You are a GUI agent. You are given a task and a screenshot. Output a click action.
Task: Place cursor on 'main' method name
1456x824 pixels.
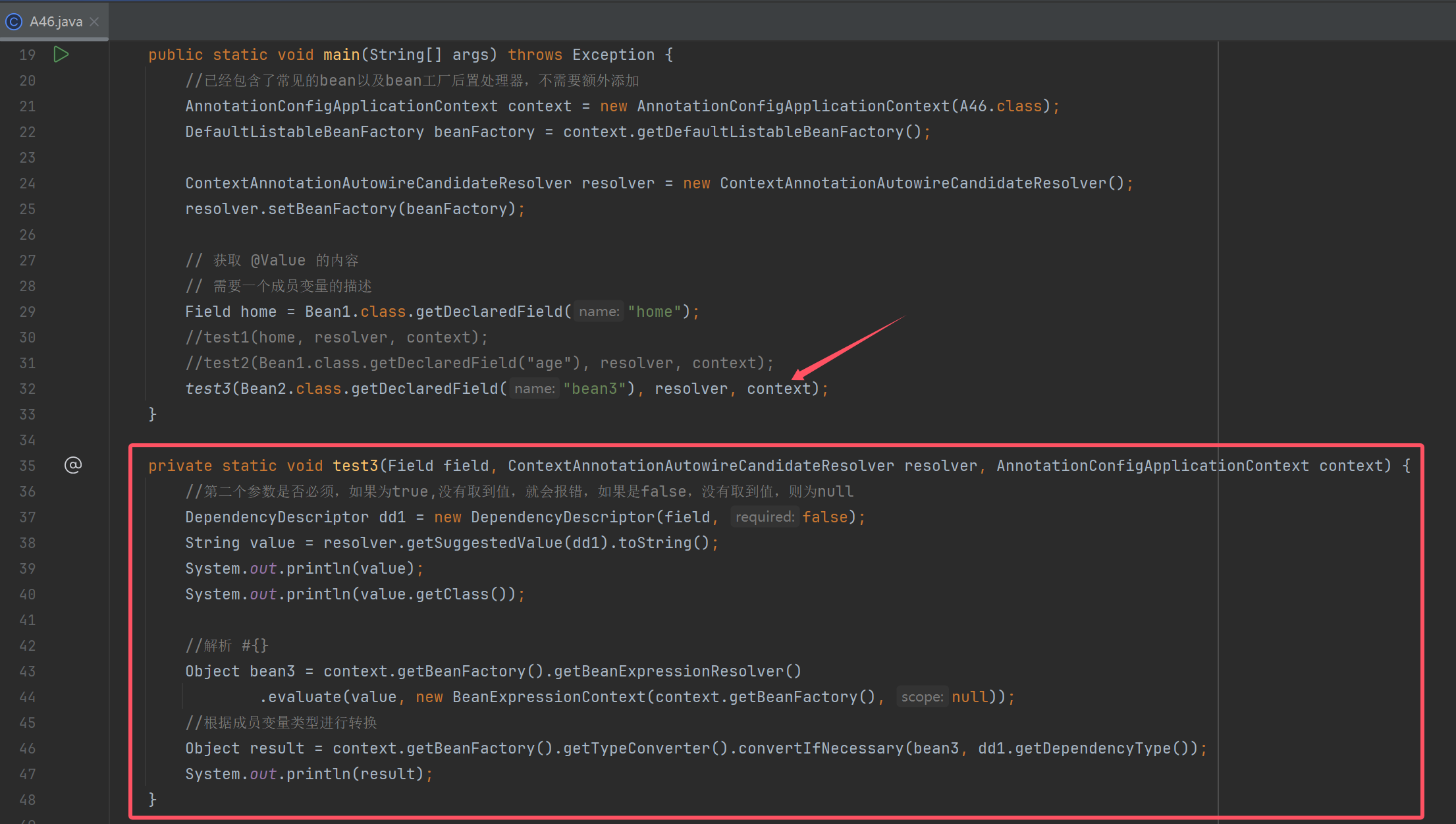click(x=341, y=55)
